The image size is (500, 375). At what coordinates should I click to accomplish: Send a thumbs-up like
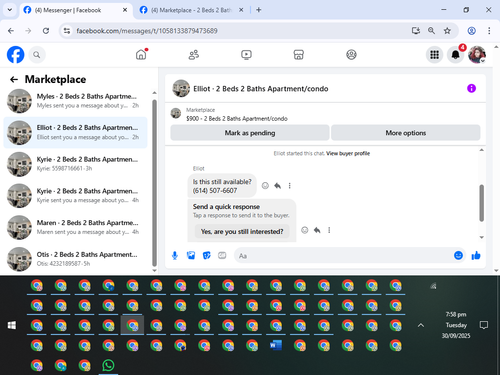[476, 255]
